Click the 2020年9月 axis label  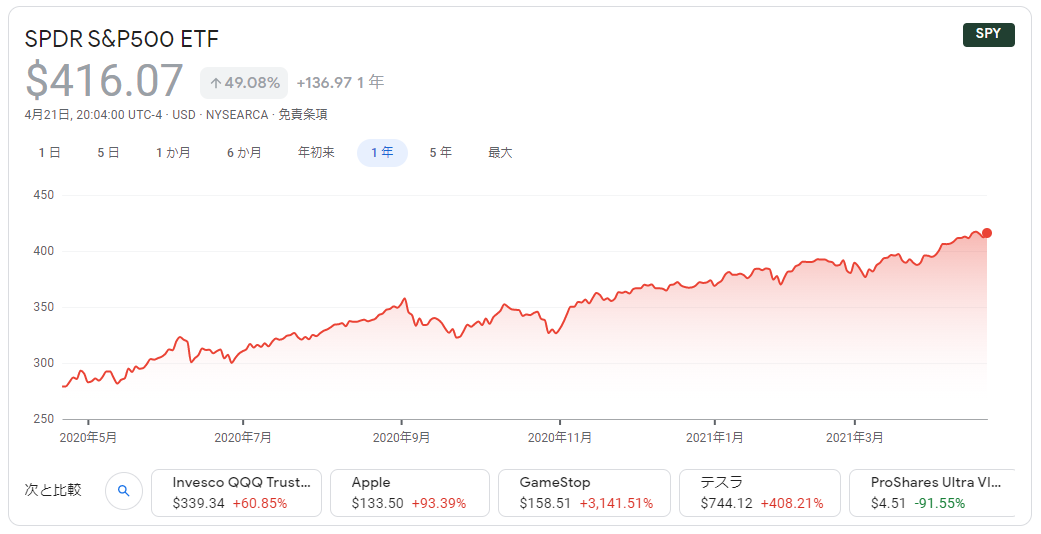[x=402, y=438]
